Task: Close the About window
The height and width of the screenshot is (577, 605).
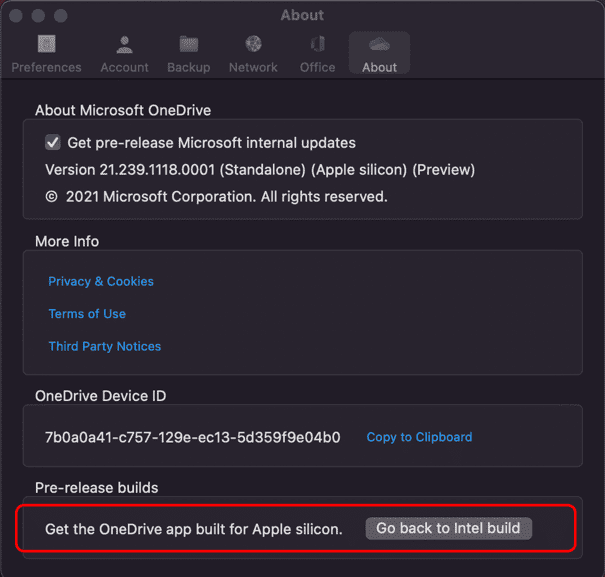Action: 15,15
